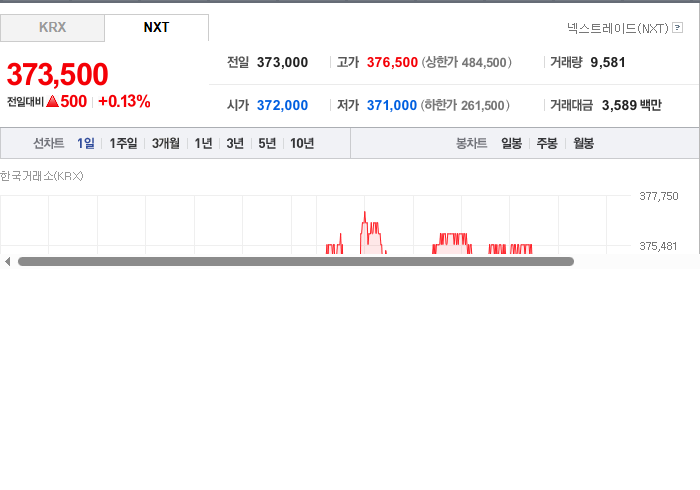Show the 3년 line chart
This screenshot has width=700, height=490.
tap(235, 143)
